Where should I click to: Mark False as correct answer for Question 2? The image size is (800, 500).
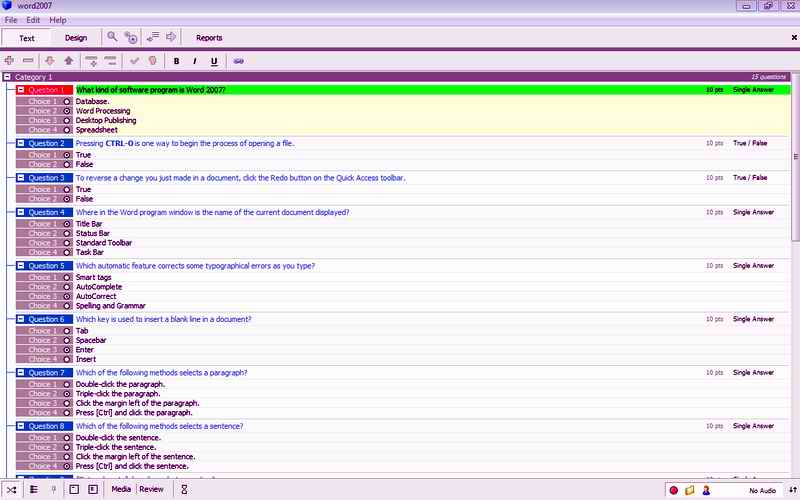[x=67, y=164]
